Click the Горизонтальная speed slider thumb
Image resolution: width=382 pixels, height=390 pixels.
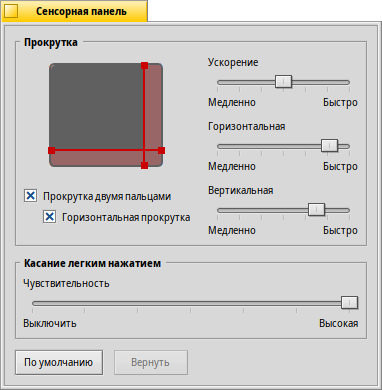pos(329,145)
